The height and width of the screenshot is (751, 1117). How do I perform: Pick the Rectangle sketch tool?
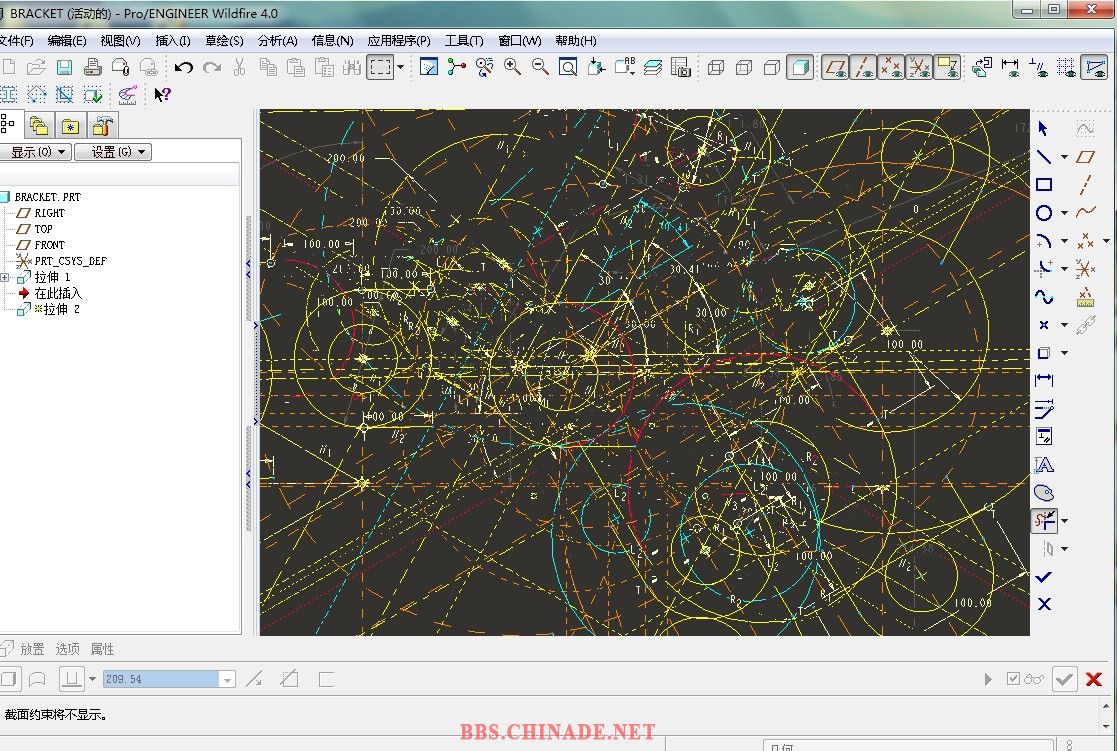pyautogui.click(x=1043, y=185)
